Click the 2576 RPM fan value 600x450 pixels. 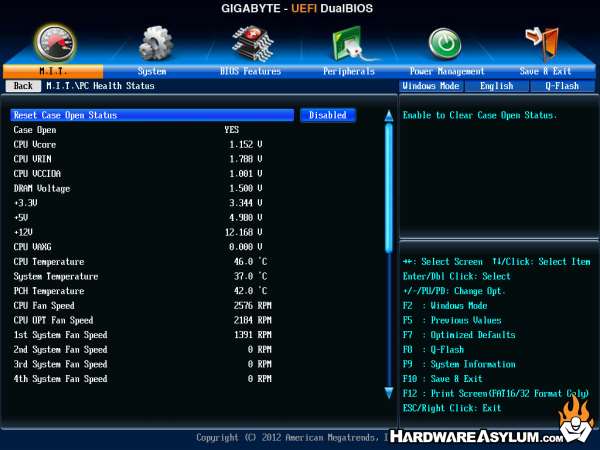pyautogui.click(x=253, y=306)
